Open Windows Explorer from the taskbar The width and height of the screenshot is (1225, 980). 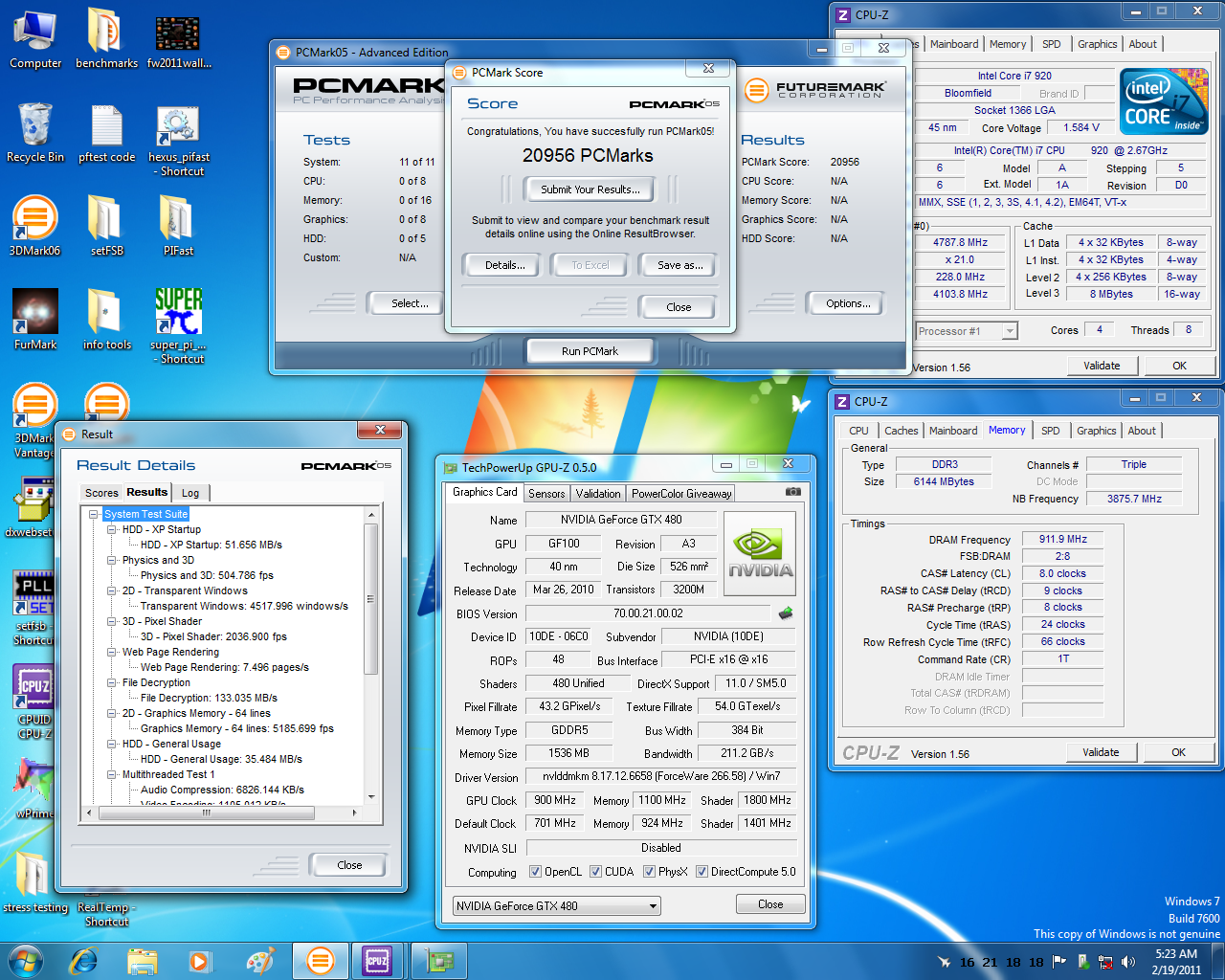pyautogui.click(x=142, y=960)
